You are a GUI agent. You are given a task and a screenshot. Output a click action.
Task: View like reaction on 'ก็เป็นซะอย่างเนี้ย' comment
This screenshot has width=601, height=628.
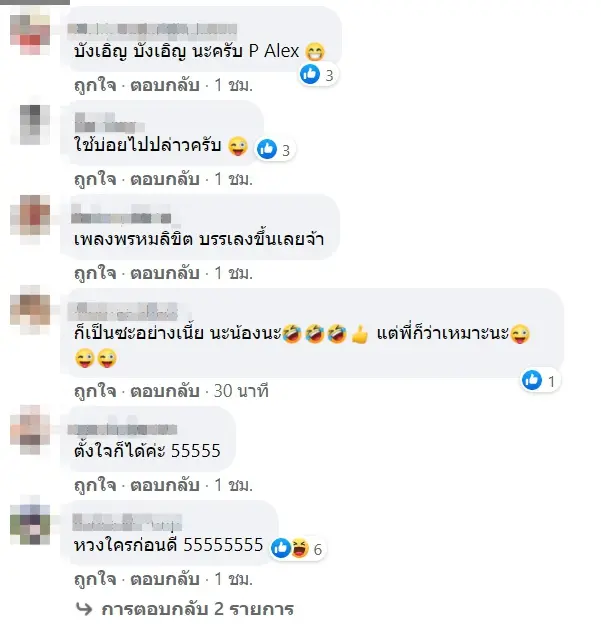point(532,380)
